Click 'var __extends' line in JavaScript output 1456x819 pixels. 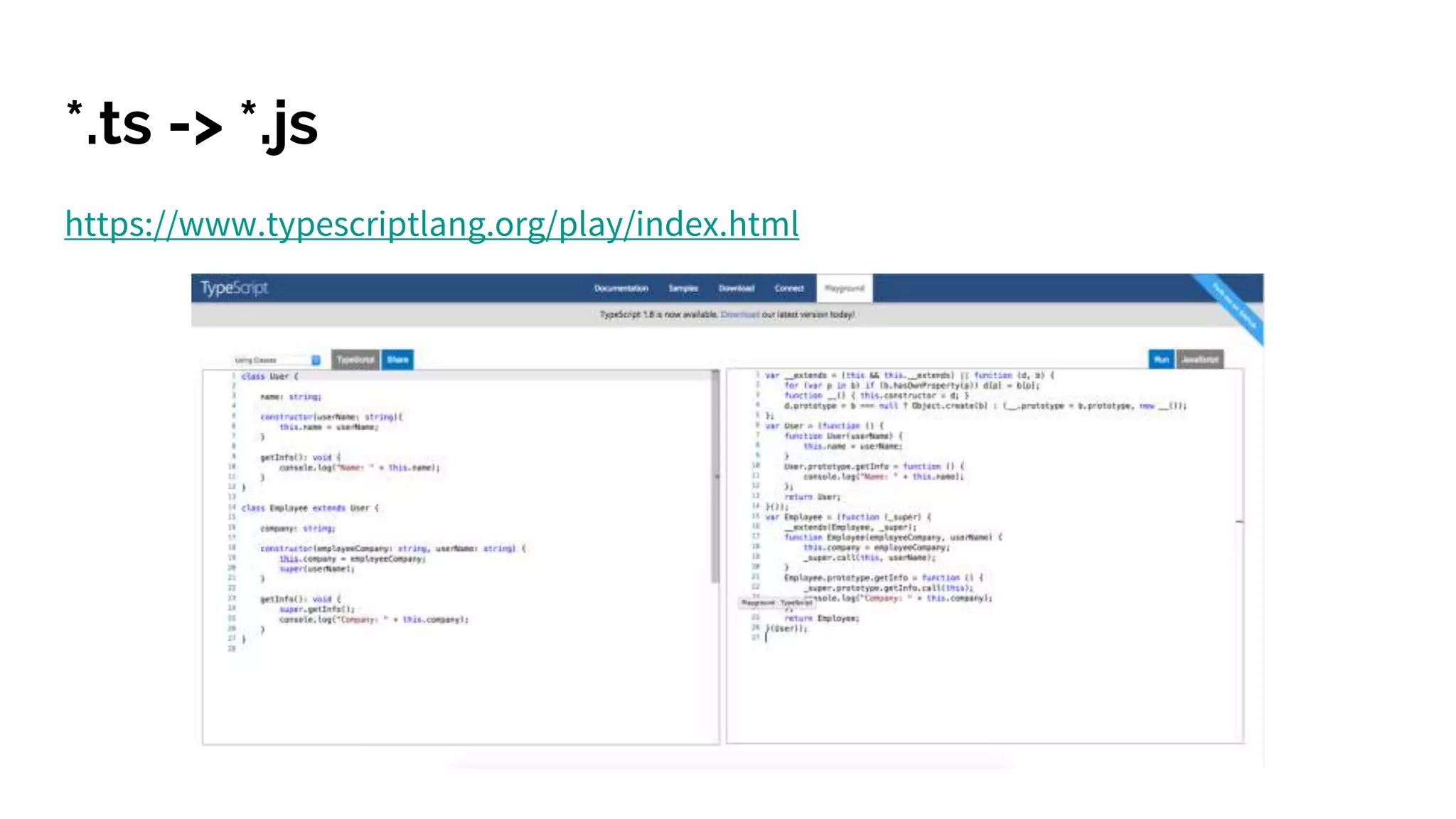(x=909, y=375)
